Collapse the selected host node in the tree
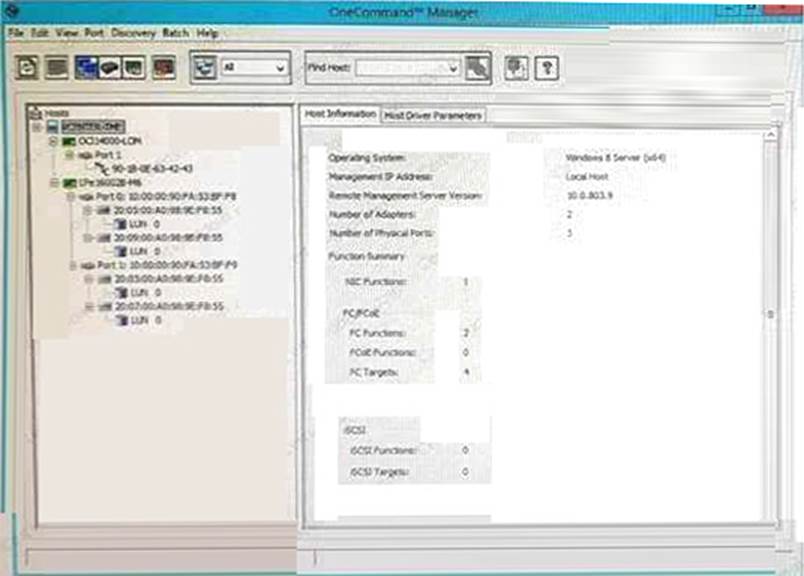This screenshot has height=576, width=804. tap(37, 127)
